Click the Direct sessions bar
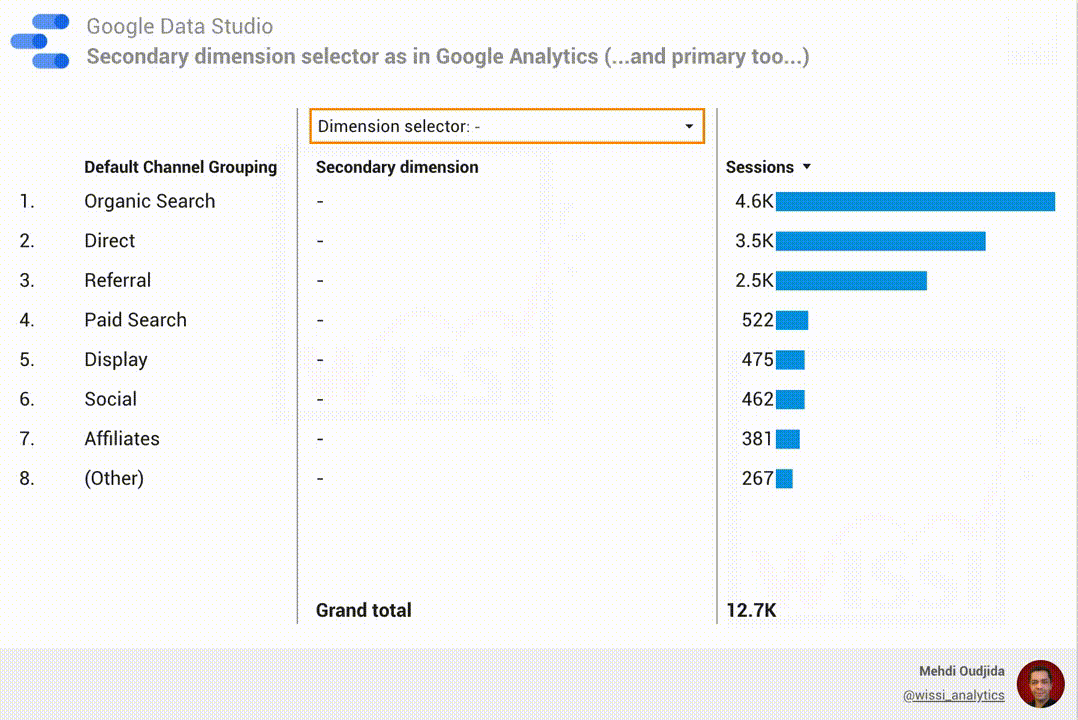 [x=880, y=241]
